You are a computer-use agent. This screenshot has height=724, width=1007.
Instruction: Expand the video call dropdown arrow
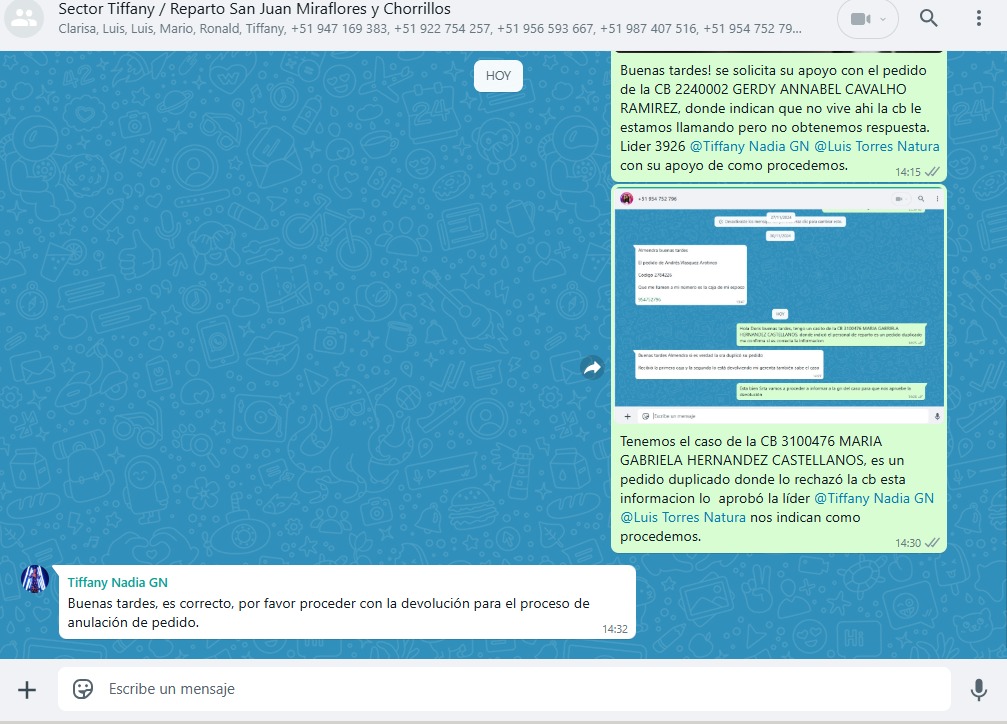click(x=883, y=19)
